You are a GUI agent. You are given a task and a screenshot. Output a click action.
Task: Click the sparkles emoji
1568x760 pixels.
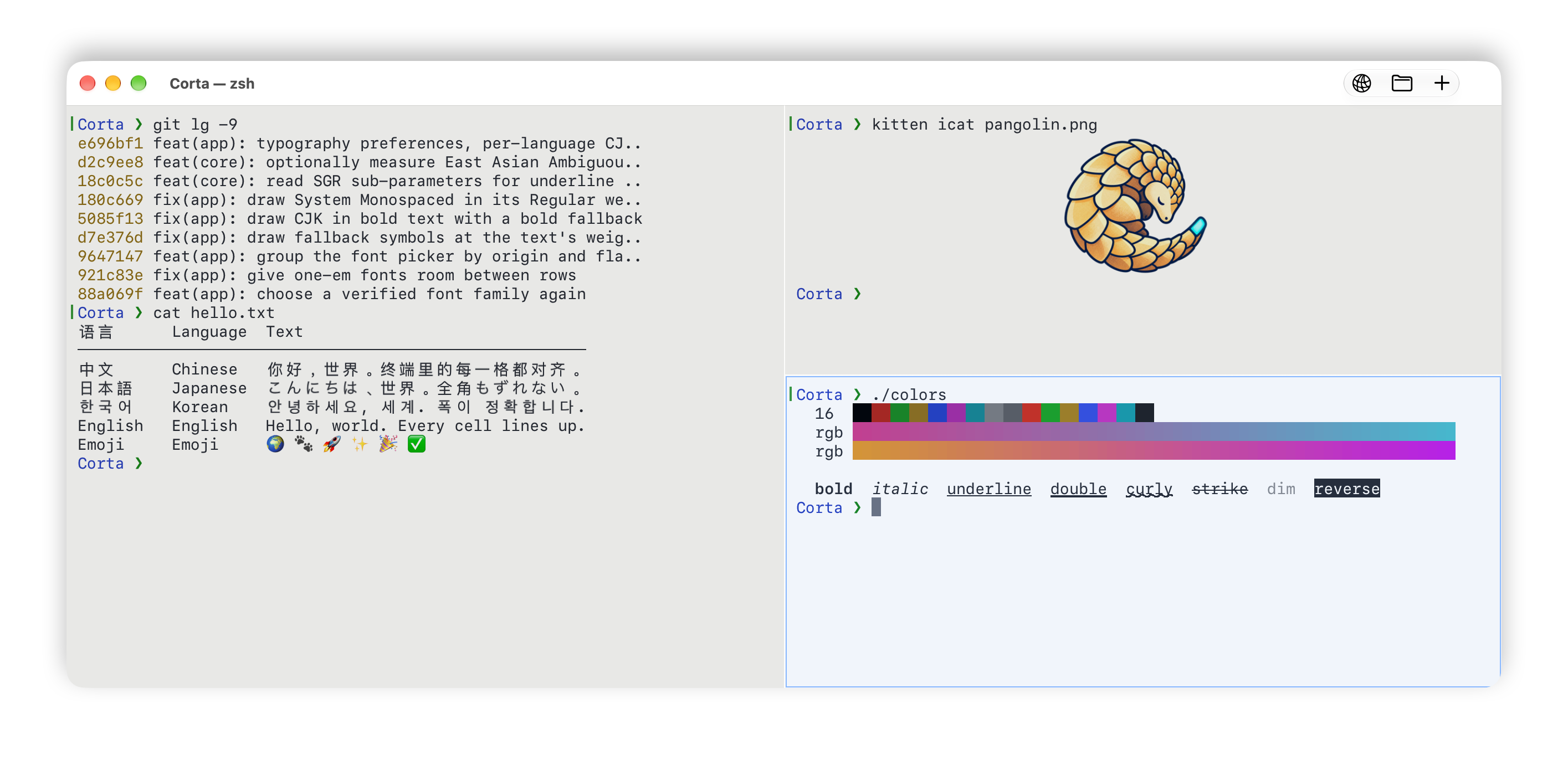(360, 444)
